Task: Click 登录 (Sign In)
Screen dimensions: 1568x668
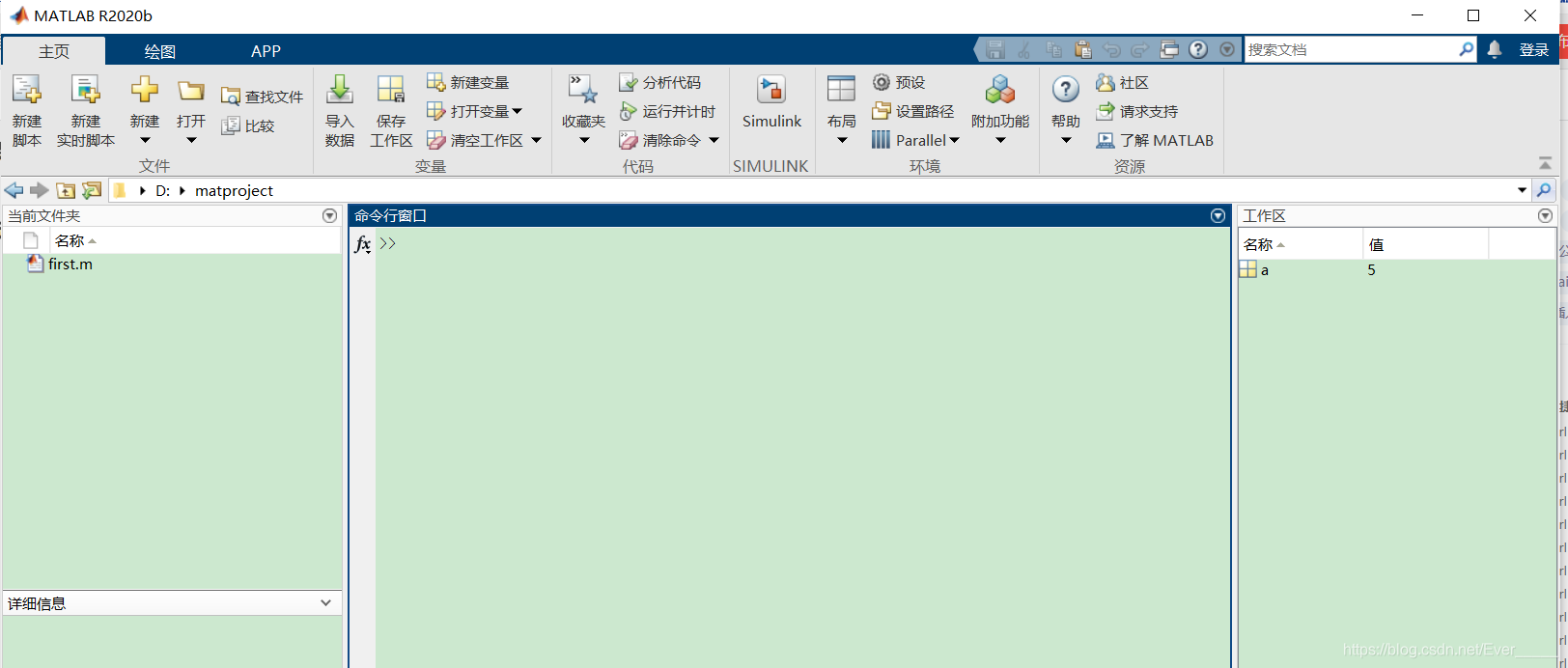Action: [x=1533, y=50]
